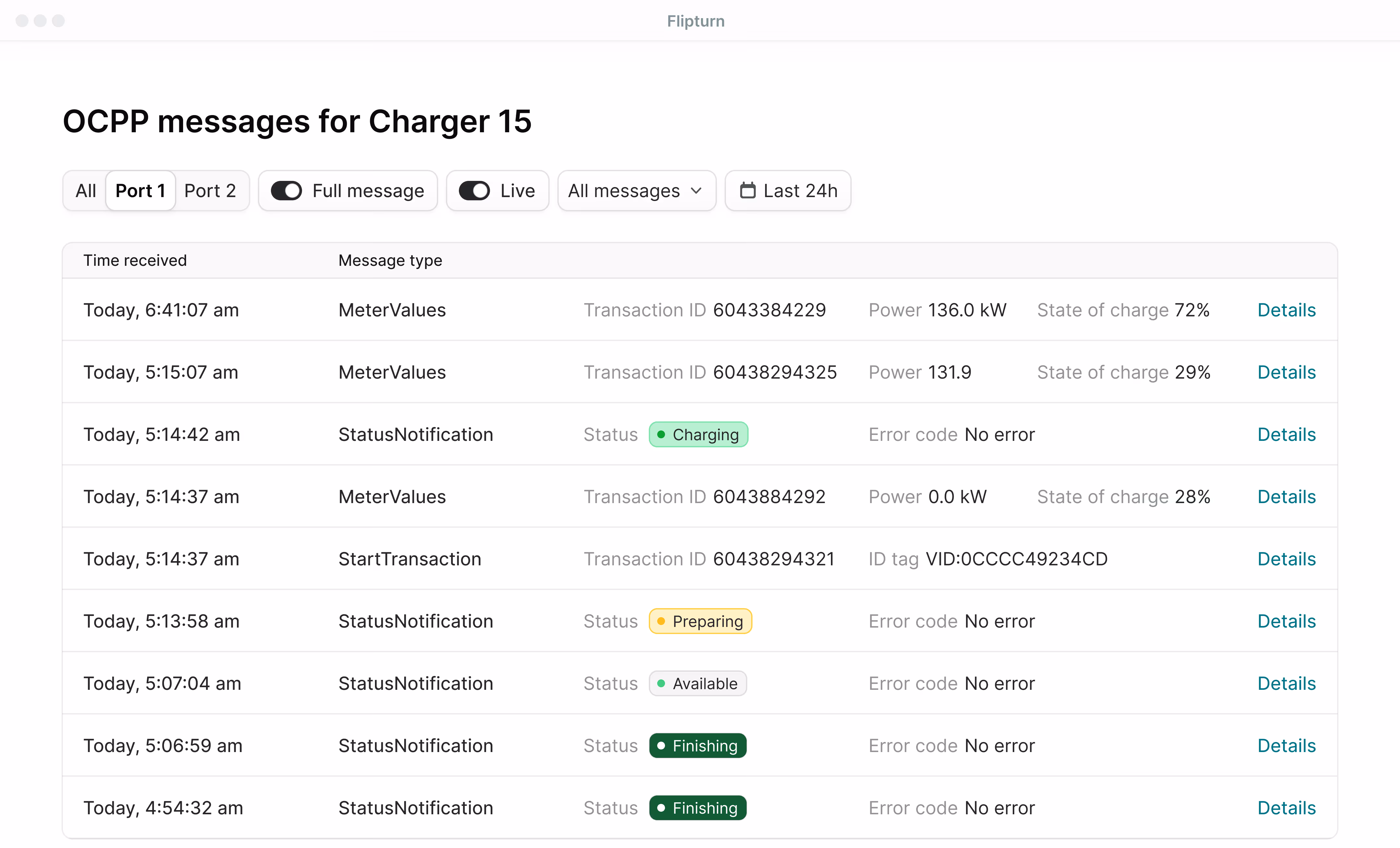The height and width of the screenshot is (848, 1400).
Task: Click the Charging status badge
Action: pos(698,434)
